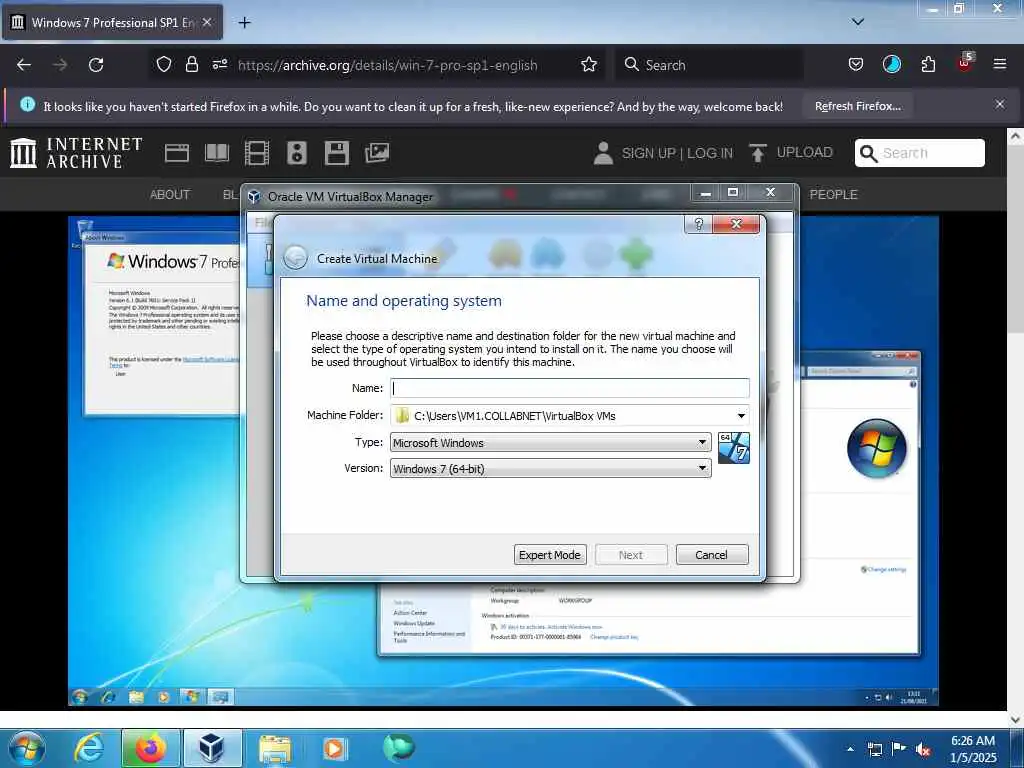Launch Internet Explorer from the taskbar

pyautogui.click(x=88, y=748)
